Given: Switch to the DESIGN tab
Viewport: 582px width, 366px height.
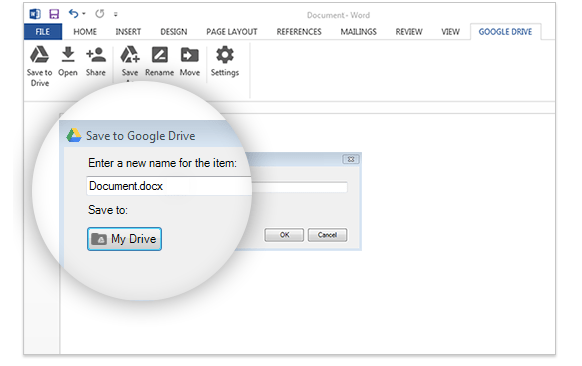Looking at the screenshot, I should coord(174,32).
